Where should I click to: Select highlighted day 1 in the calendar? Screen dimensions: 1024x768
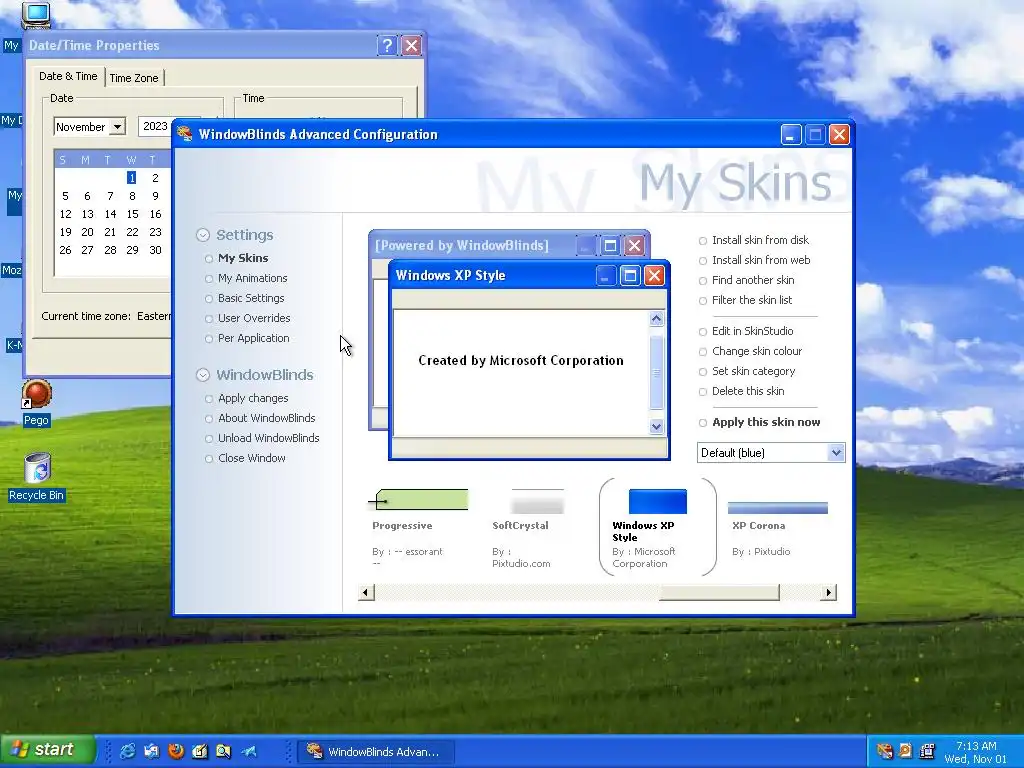pyautogui.click(x=132, y=178)
